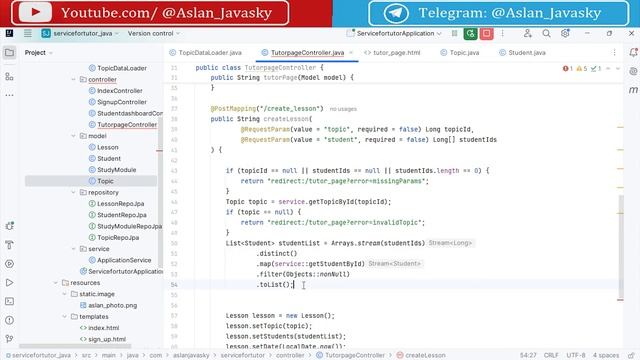640x360 pixels.
Task: Open the Notifications bell
Action: pos(633,53)
